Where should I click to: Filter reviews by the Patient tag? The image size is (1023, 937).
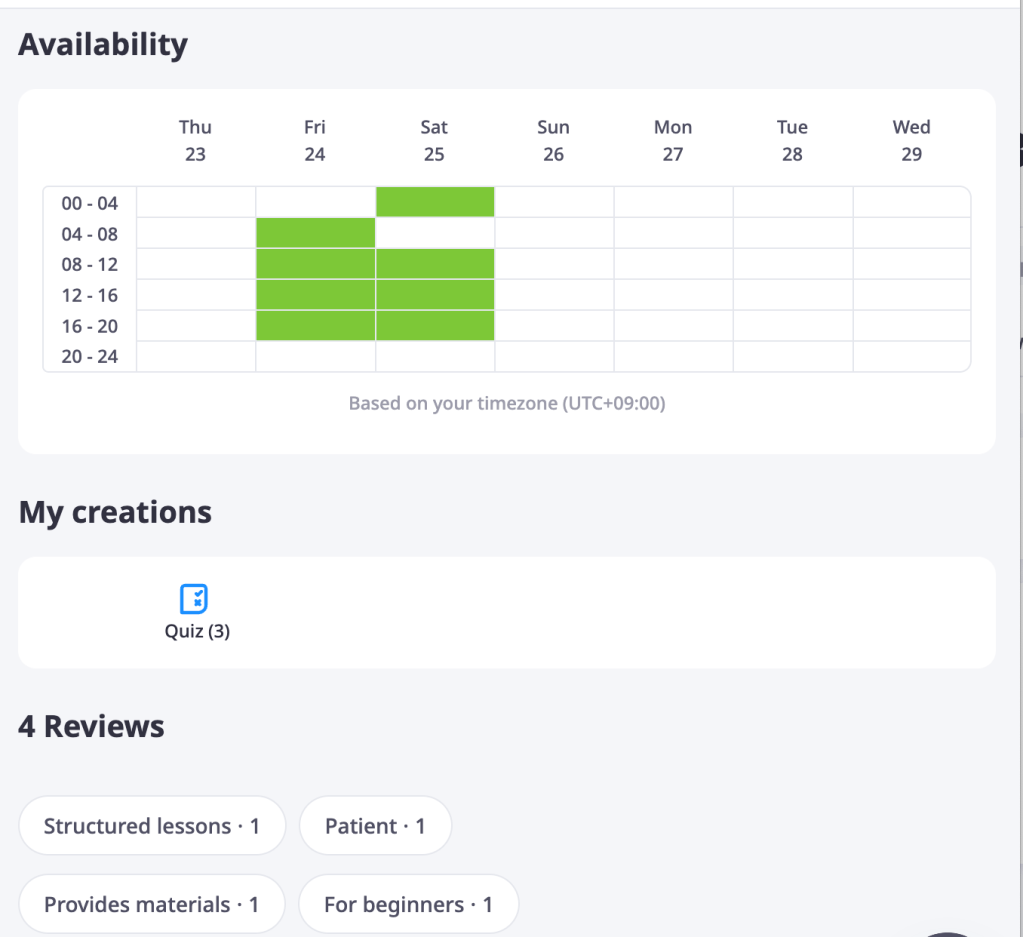[375, 826]
